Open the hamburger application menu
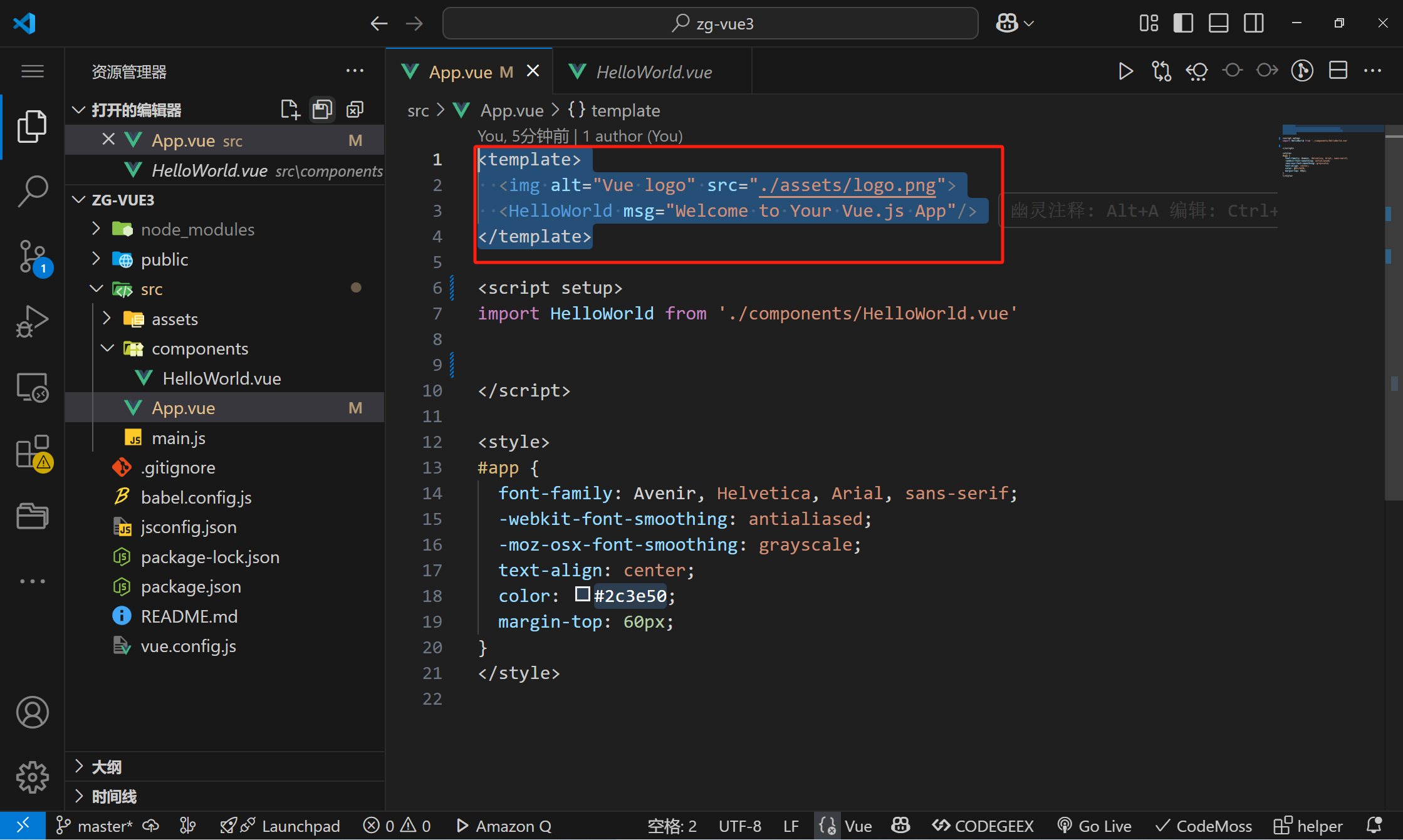 (32, 71)
